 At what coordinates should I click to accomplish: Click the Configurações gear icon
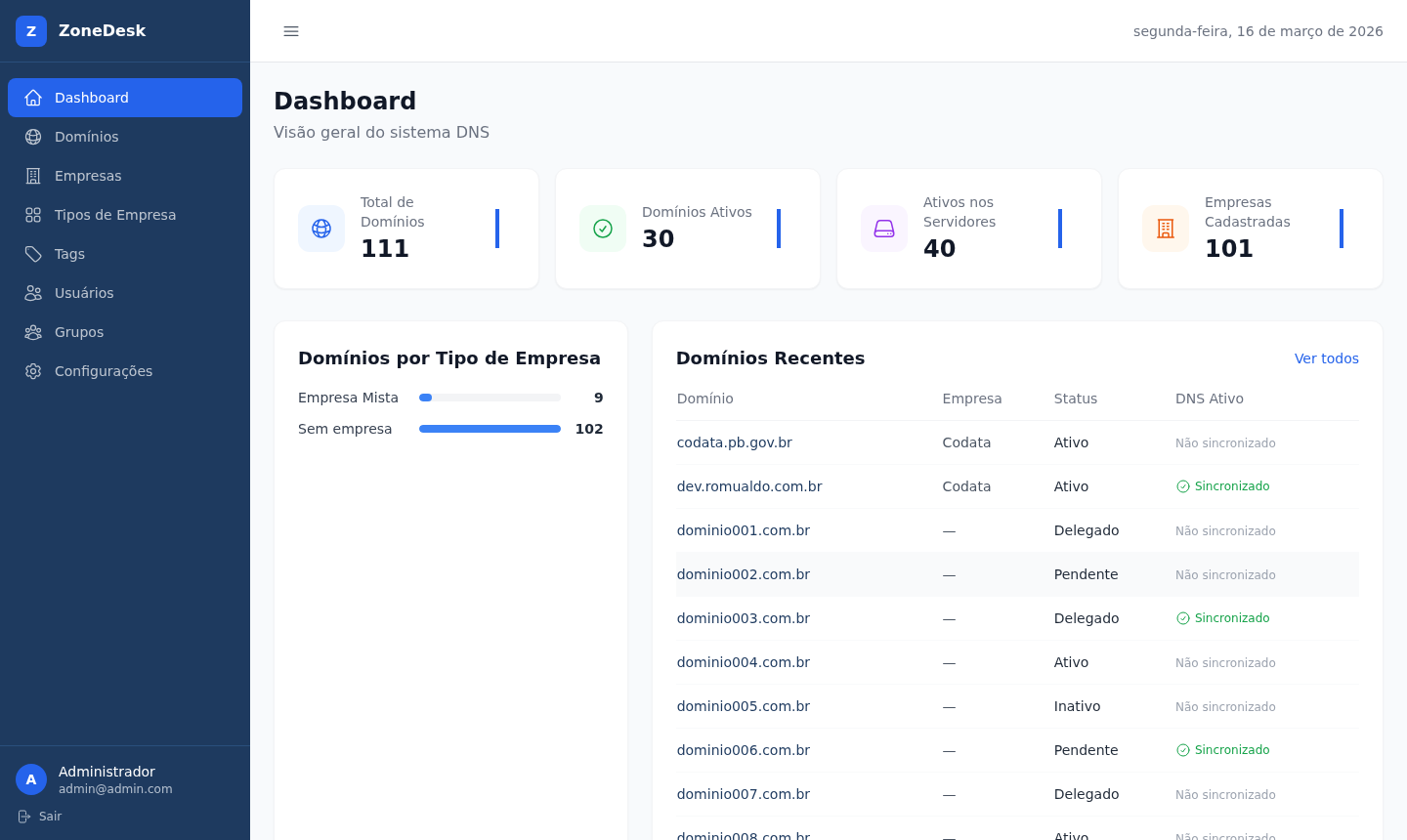pyautogui.click(x=32, y=371)
